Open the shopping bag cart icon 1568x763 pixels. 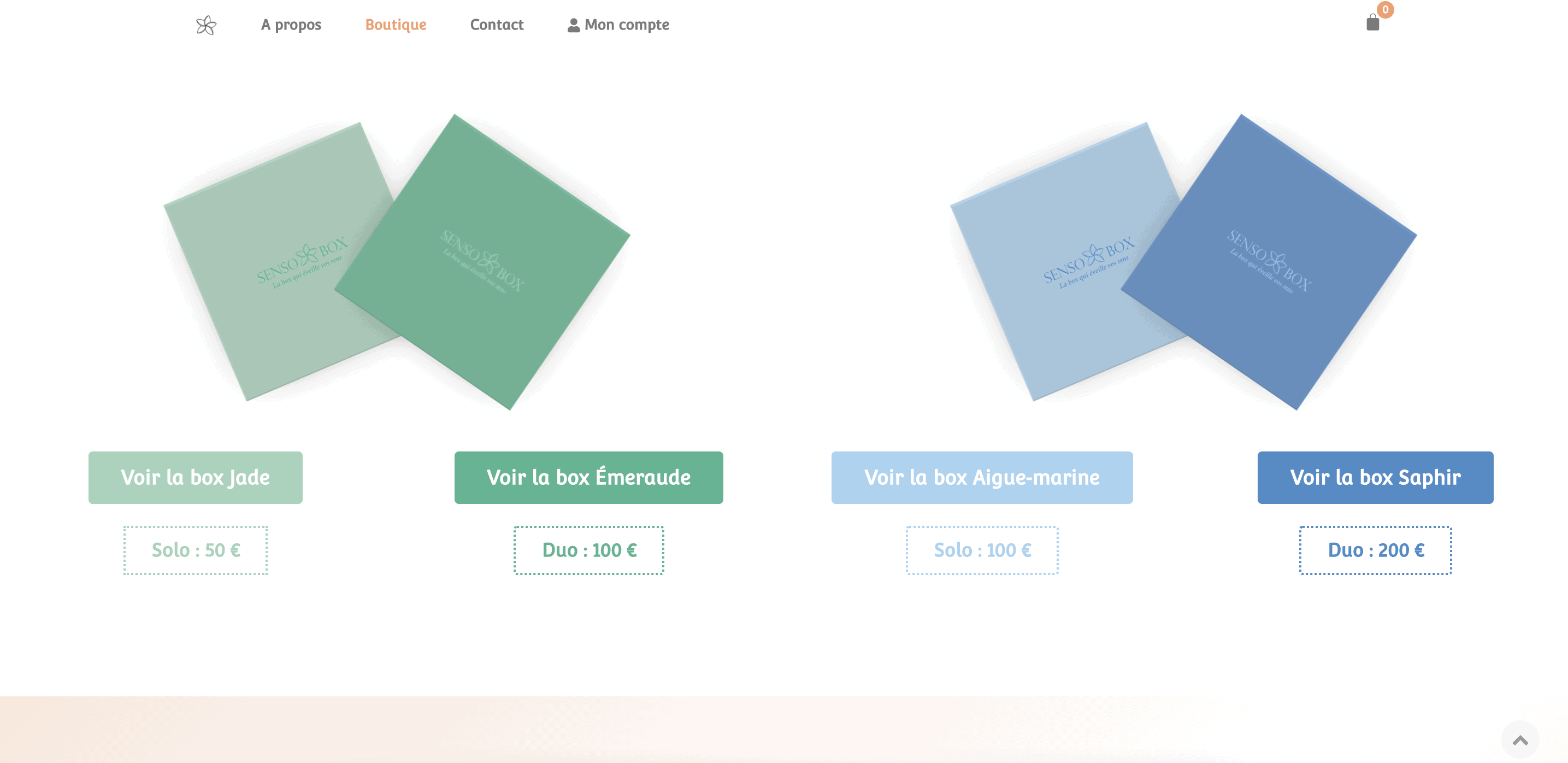1372,23
